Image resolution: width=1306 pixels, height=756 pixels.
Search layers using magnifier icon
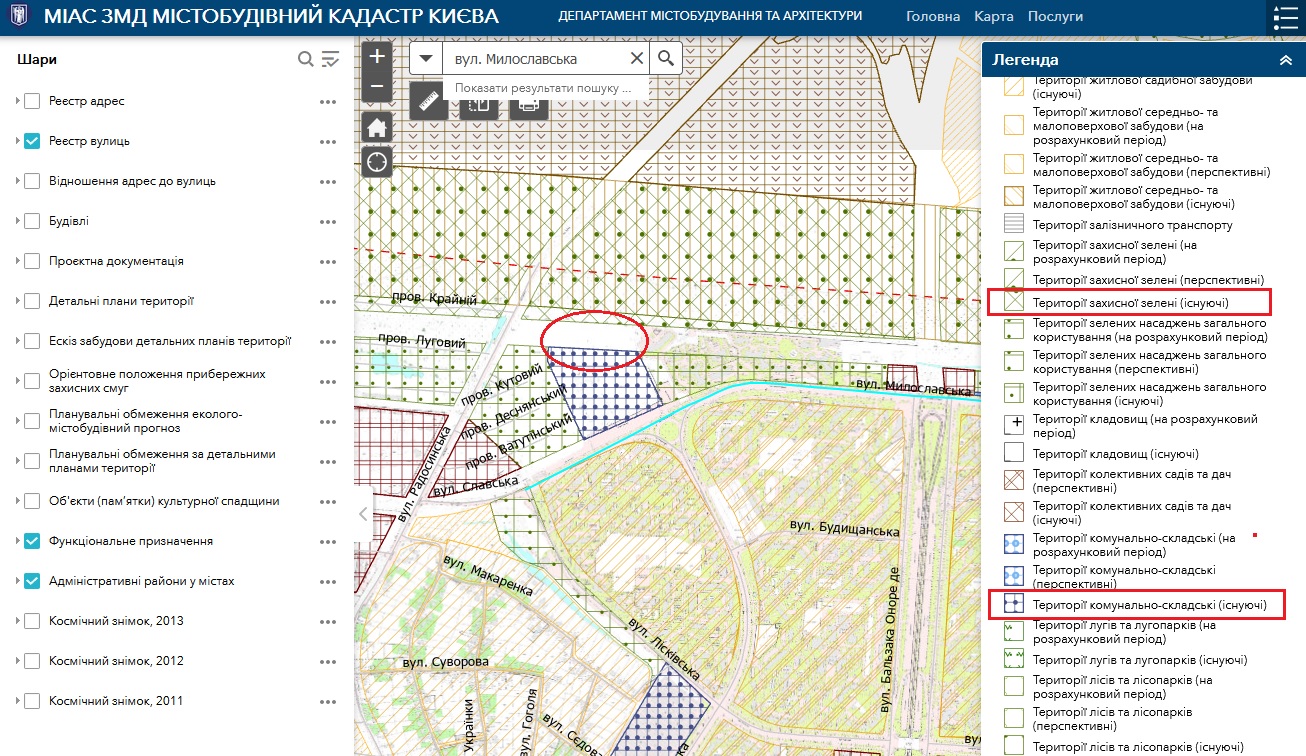pyautogui.click(x=306, y=60)
